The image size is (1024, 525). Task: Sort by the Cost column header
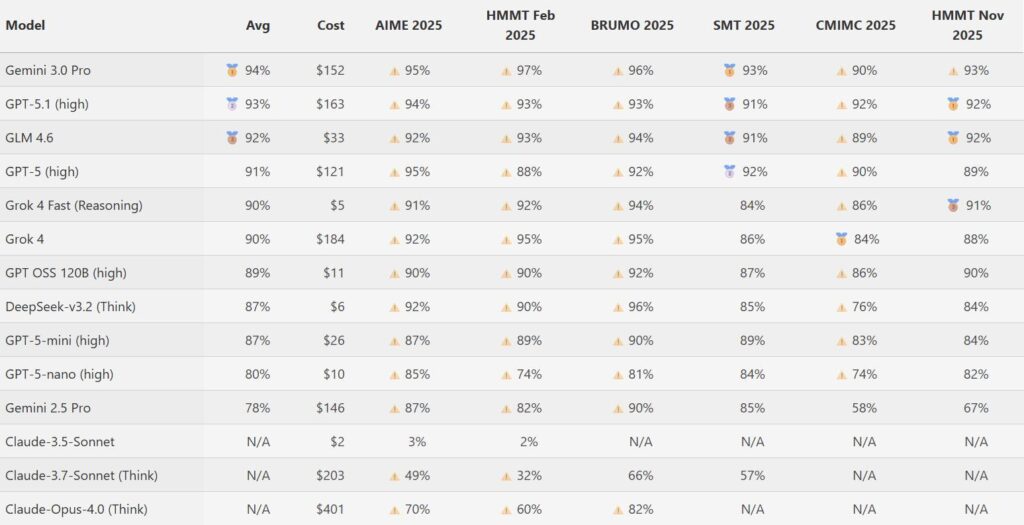click(x=331, y=25)
